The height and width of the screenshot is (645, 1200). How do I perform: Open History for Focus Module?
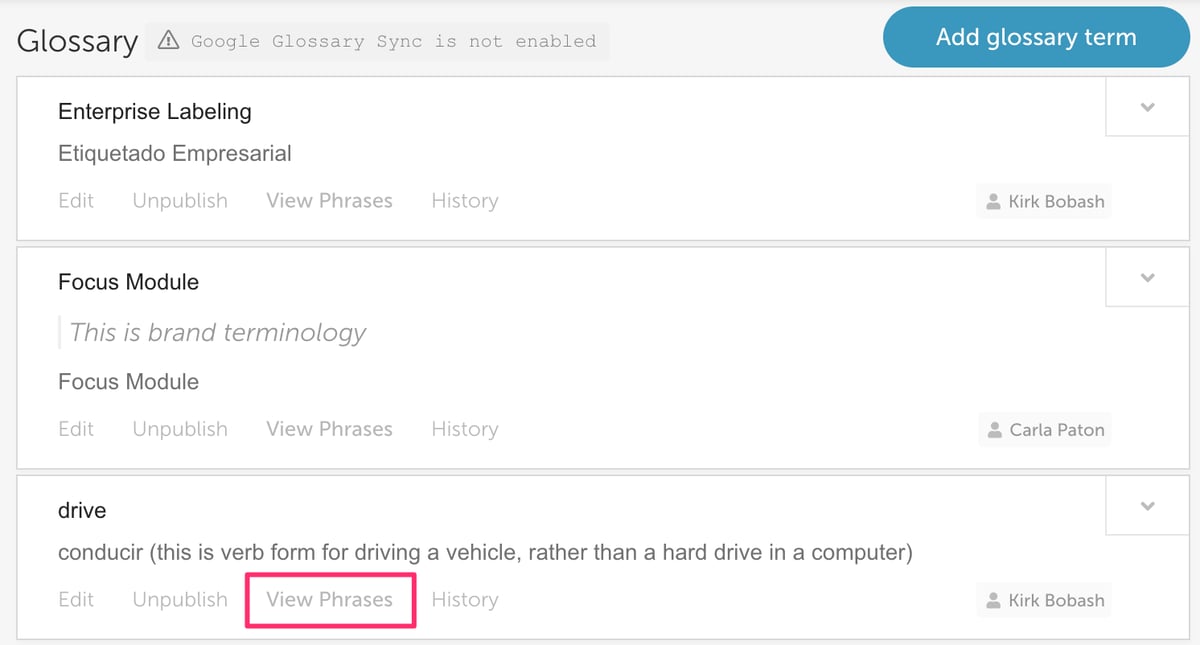click(465, 429)
